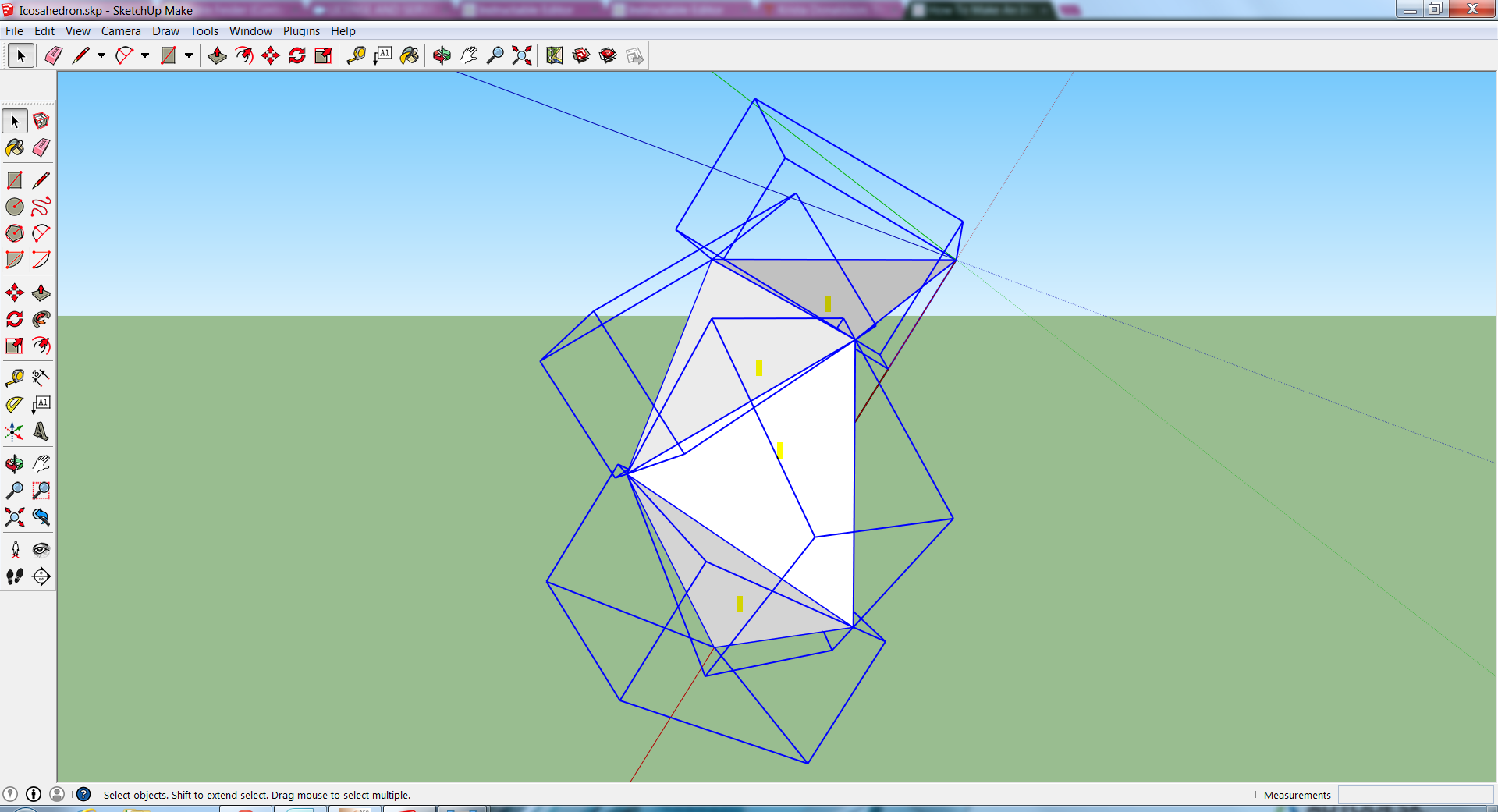This screenshot has height=812, width=1498.
Task: Open the Extension Warehouse
Action: tap(608, 55)
